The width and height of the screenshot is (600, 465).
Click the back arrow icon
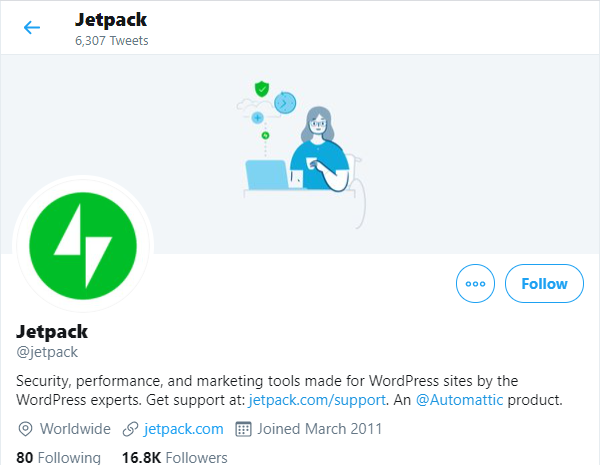coord(32,27)
